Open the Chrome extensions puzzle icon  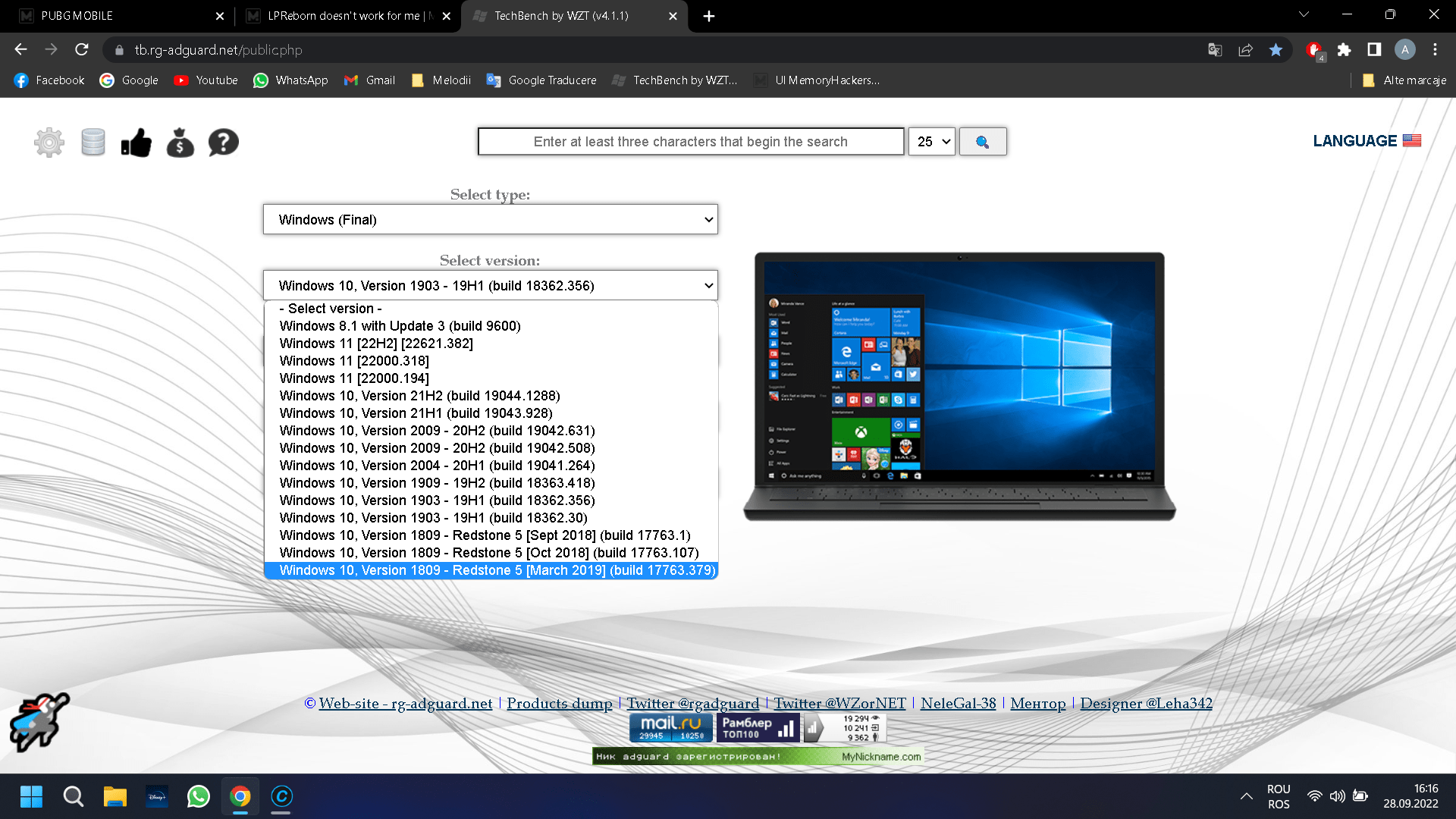click(x=1345, y=50)
